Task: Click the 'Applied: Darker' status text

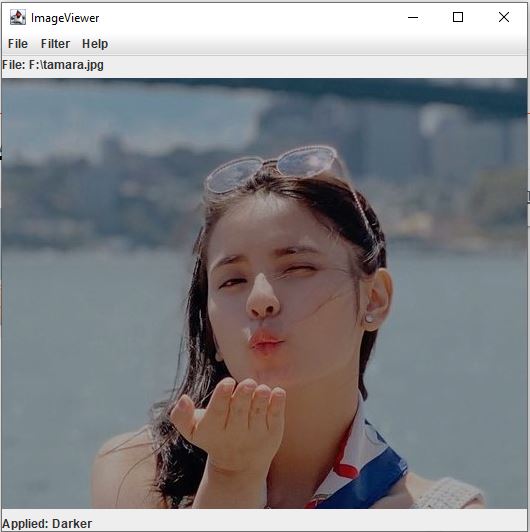Action: tap(47, 524)
